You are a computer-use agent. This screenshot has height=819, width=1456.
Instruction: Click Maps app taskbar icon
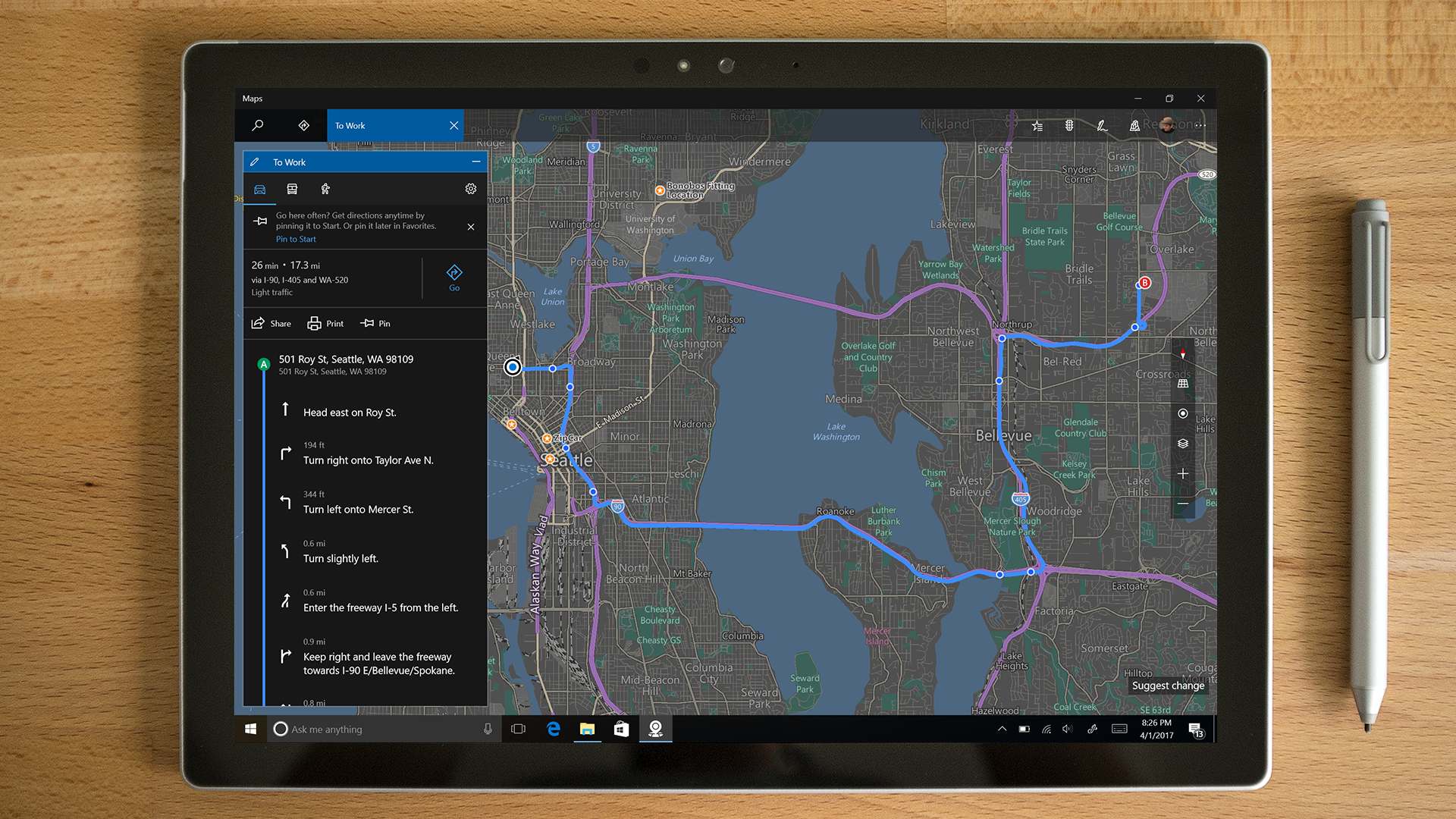coord(655,729)
